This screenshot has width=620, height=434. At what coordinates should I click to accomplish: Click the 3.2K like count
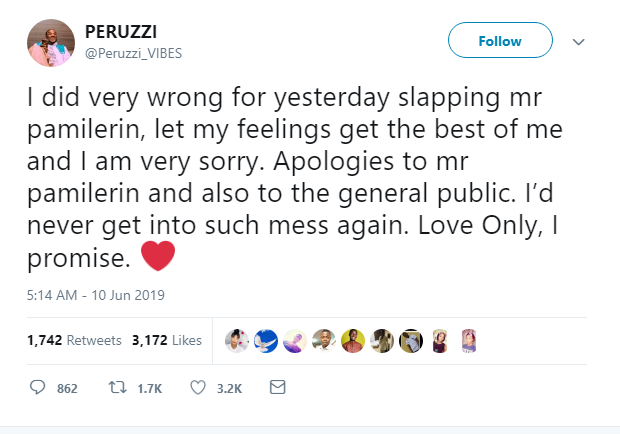coord(229,388)
